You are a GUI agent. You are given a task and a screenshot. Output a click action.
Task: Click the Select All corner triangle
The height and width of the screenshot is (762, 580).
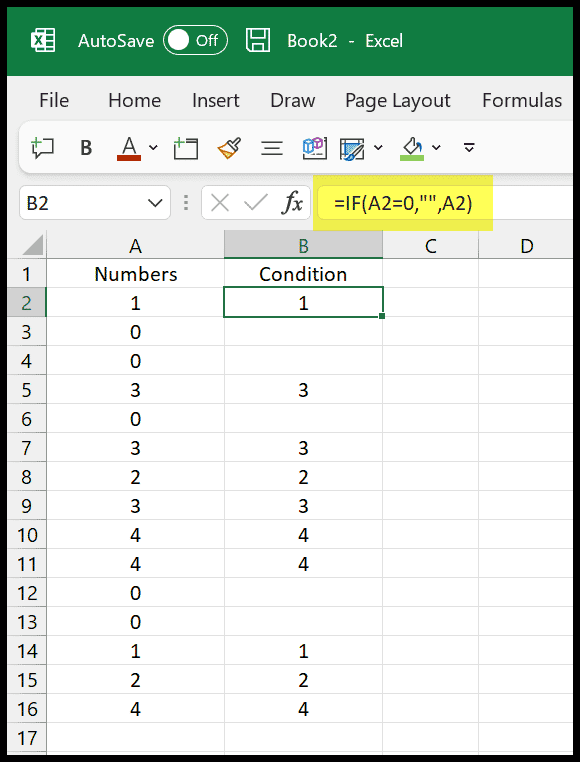[x=33, y=245]
